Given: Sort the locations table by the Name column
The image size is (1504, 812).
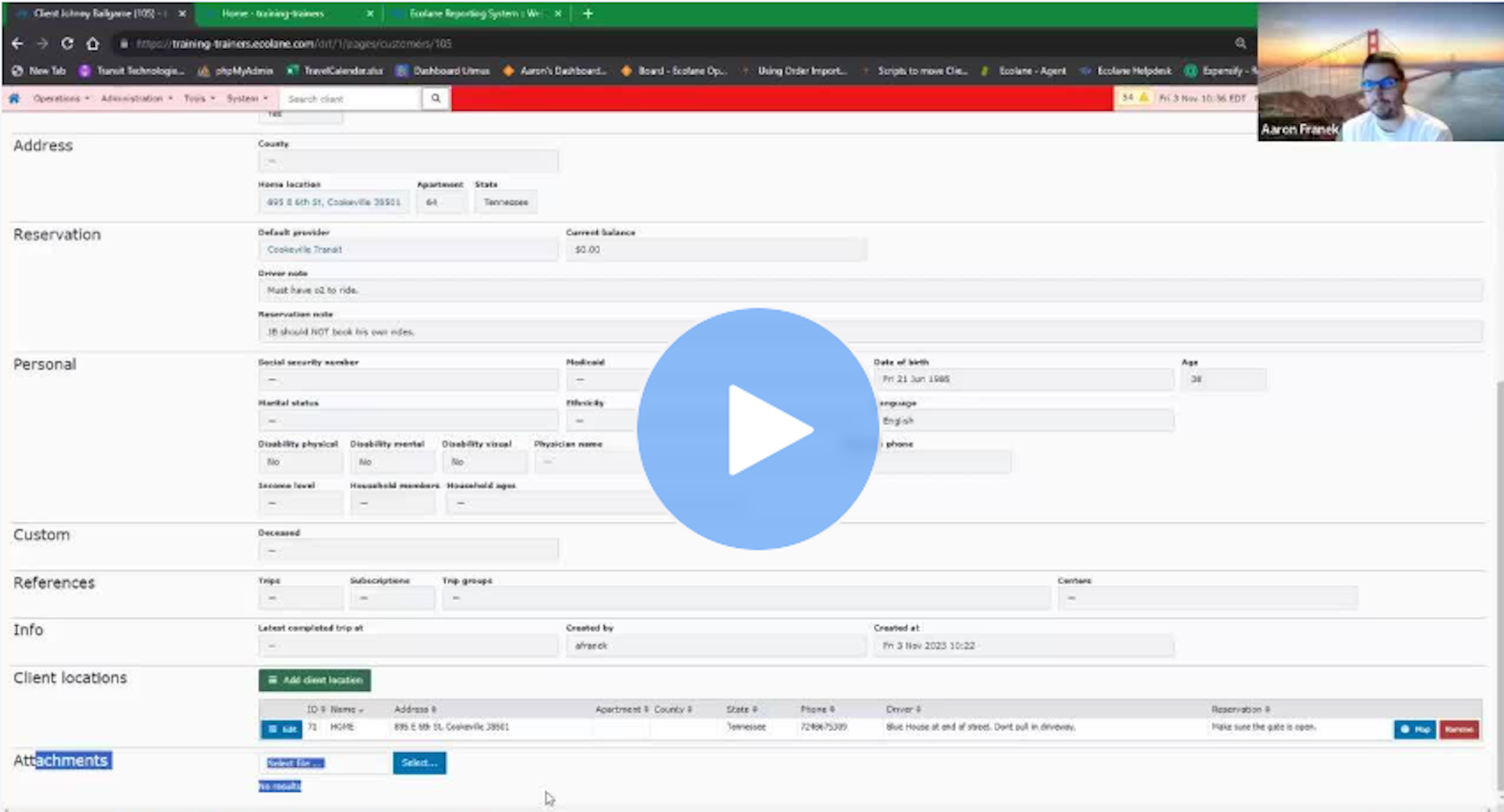Looking at the screenshot, I should click(x=343, y=709).
